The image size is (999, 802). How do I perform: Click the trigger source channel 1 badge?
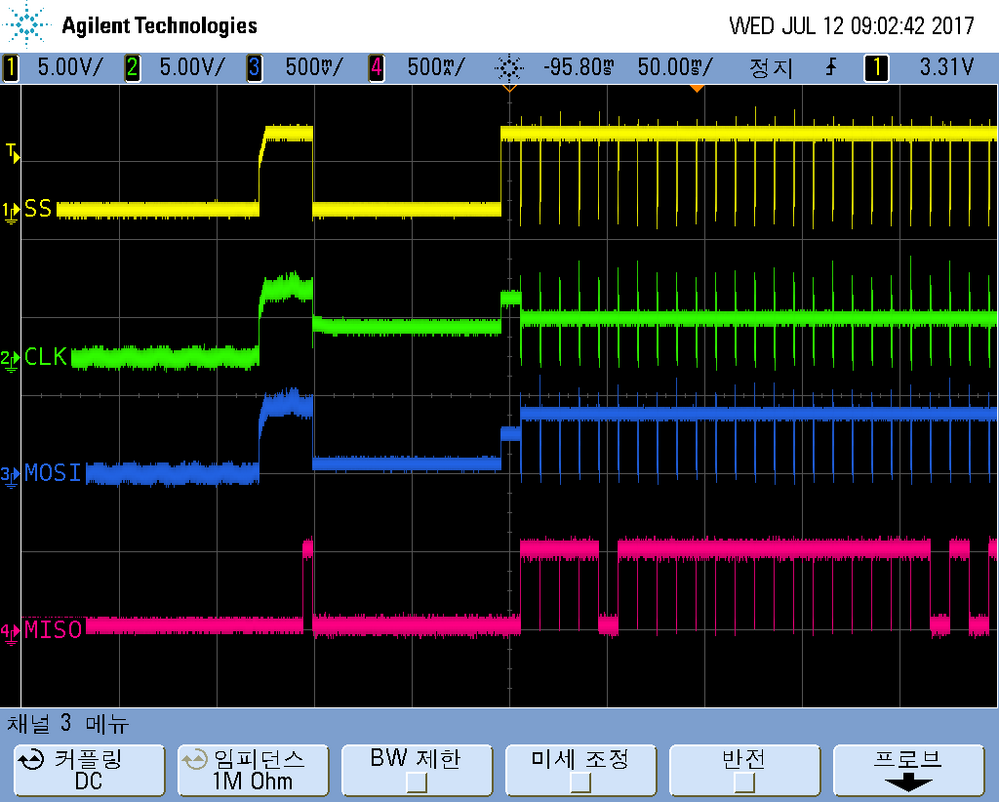coord(876,68)
